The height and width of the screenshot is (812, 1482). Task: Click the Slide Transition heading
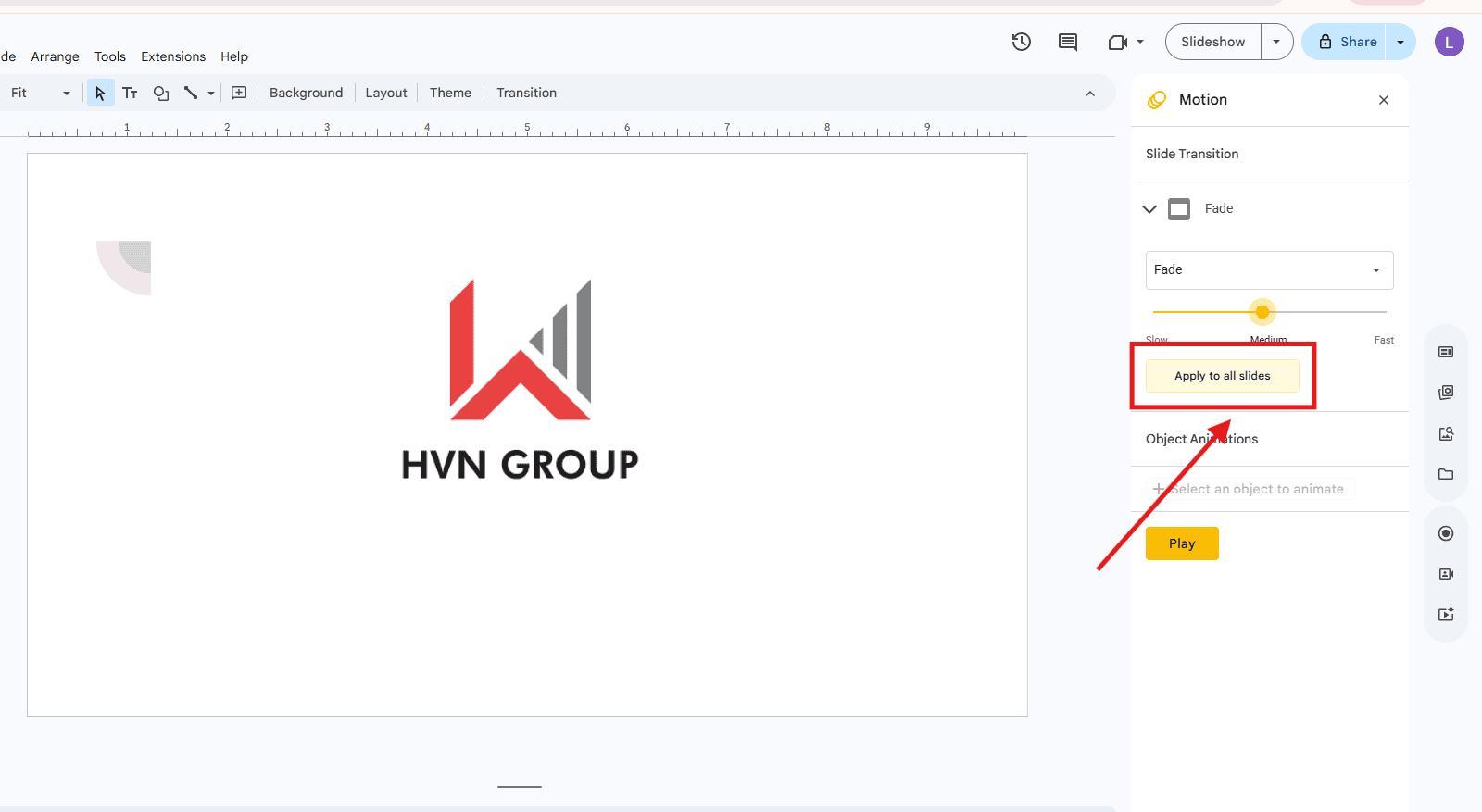[x=1192, y=154]
